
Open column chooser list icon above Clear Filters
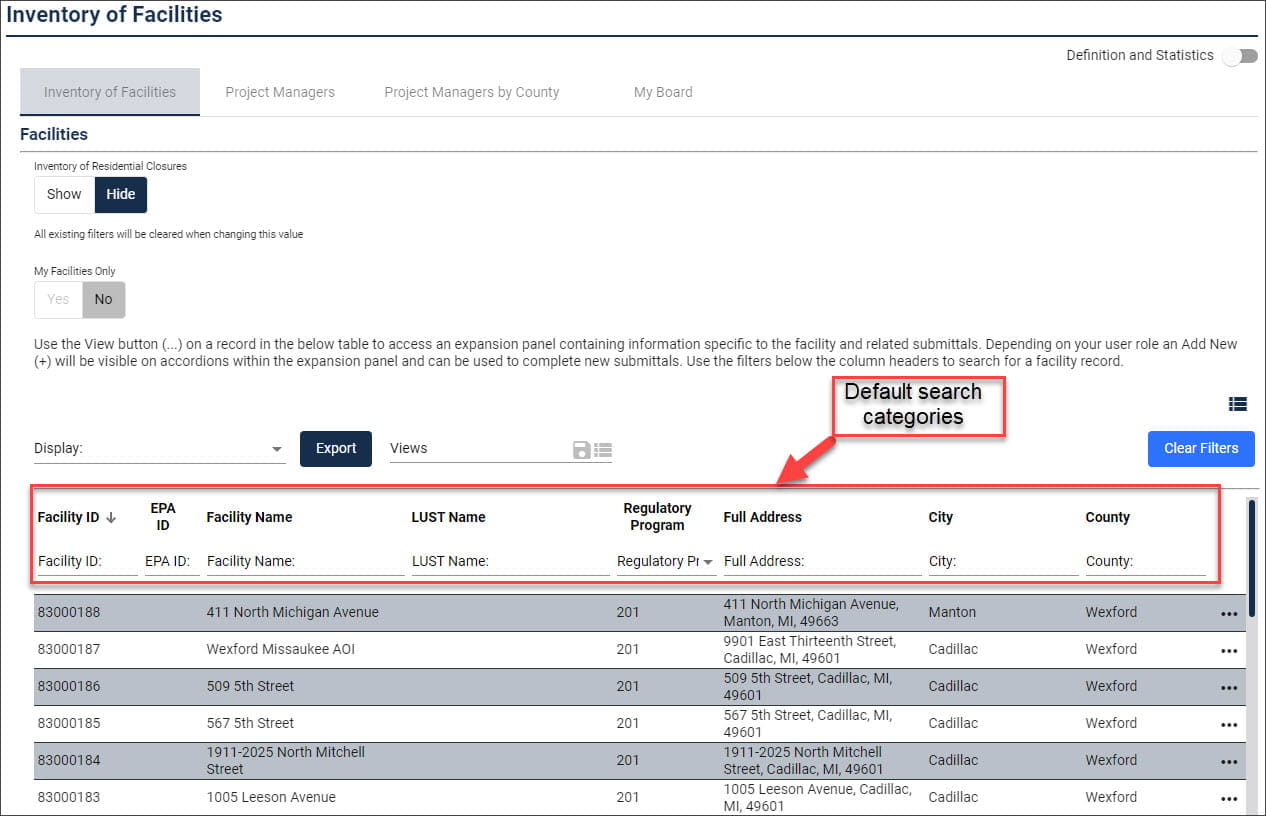(1238, 404)
